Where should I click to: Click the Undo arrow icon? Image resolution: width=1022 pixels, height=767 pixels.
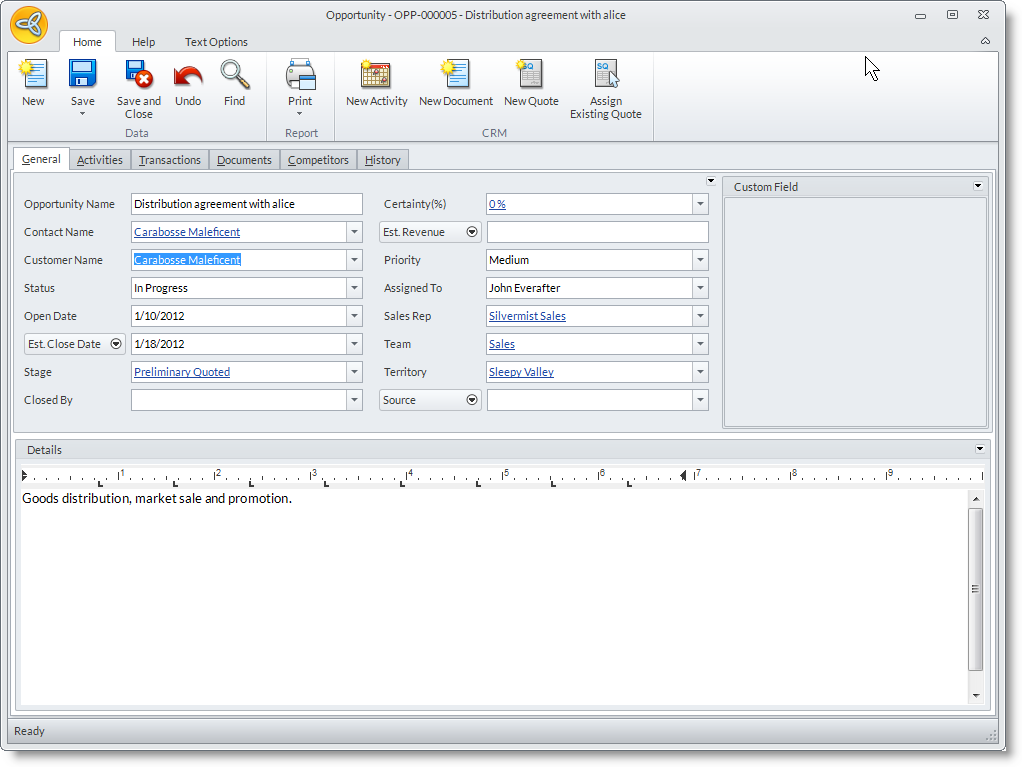[188, 75]
